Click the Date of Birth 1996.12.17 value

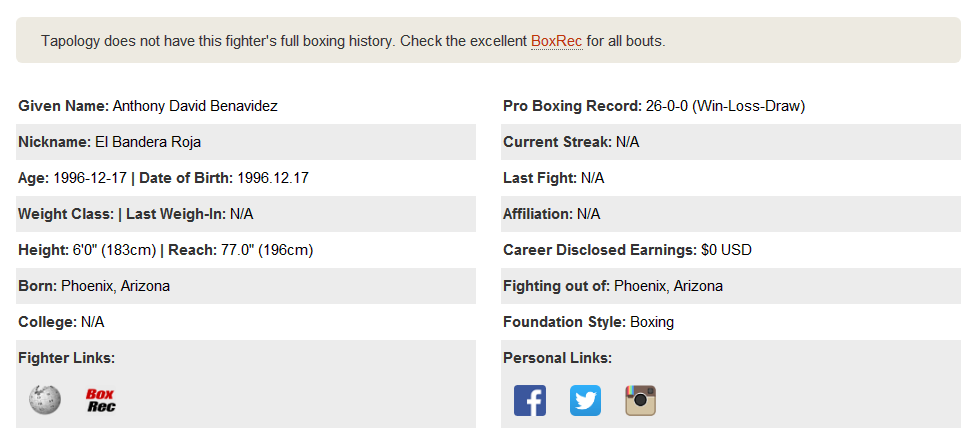coord(273,178)
